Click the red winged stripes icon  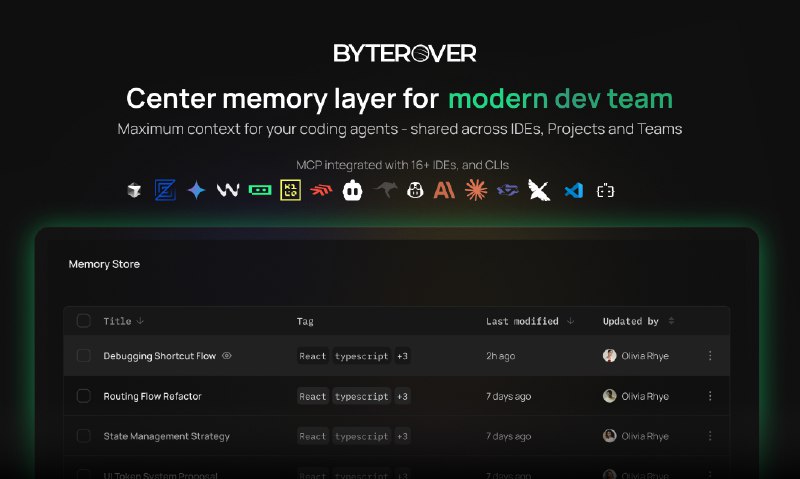click(x=321, y=191)
